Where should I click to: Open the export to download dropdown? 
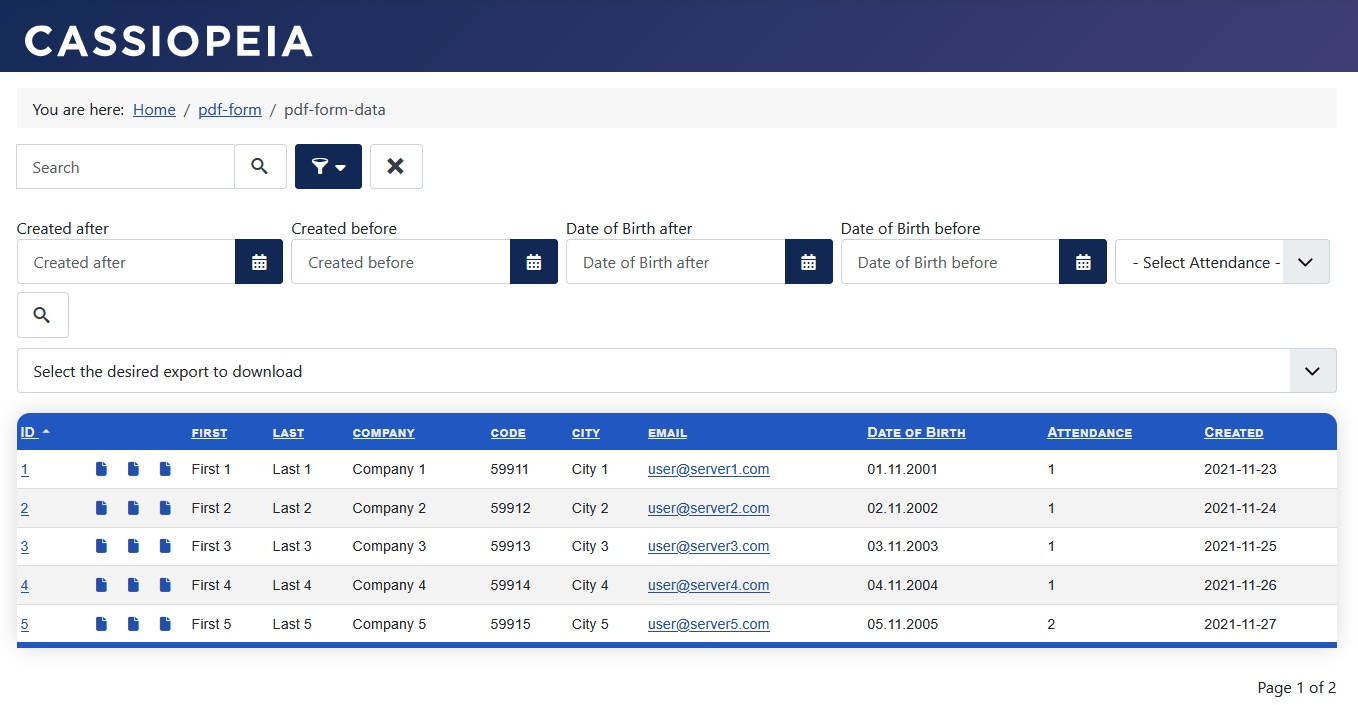pyautogui.click(x=677, y=371)
